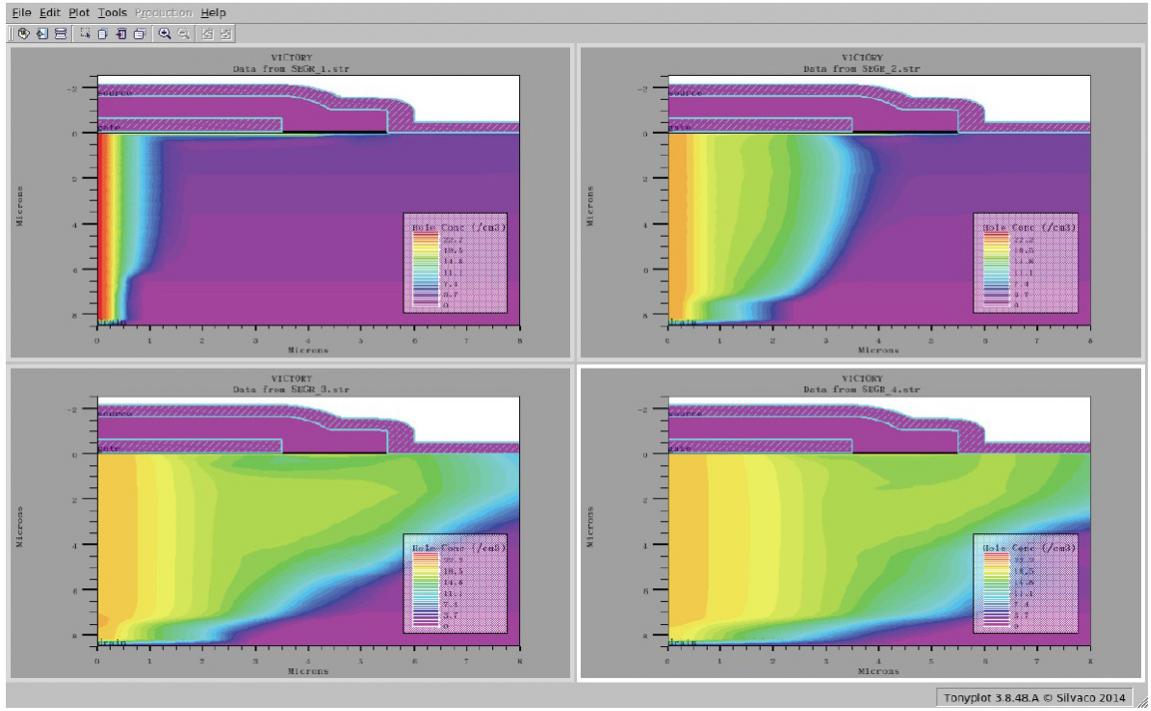Click the stacked panels toolbar icon

61,34
